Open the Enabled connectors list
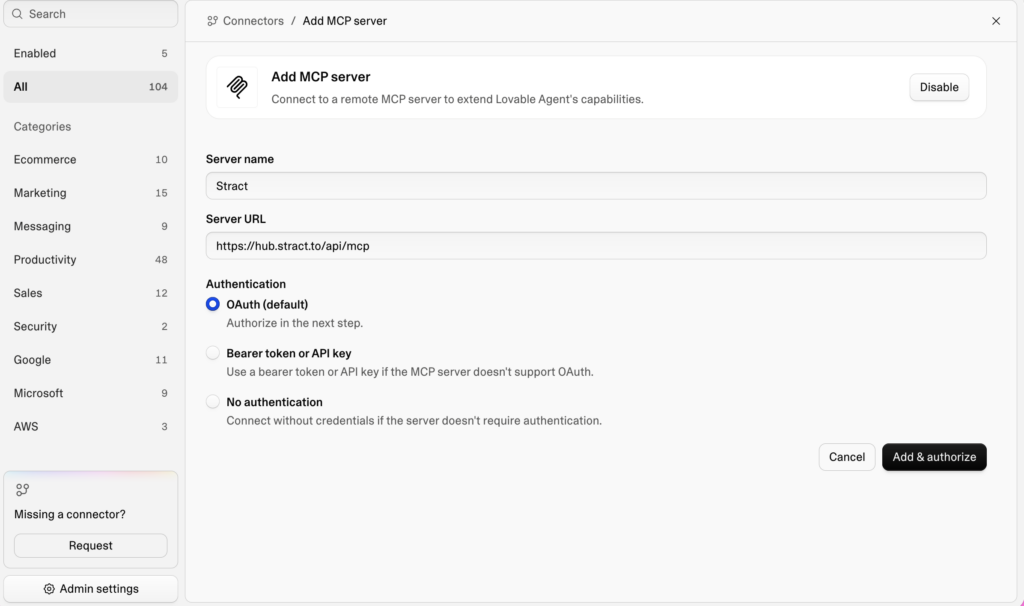1024x606 pixels. click(x=91, y=54)
